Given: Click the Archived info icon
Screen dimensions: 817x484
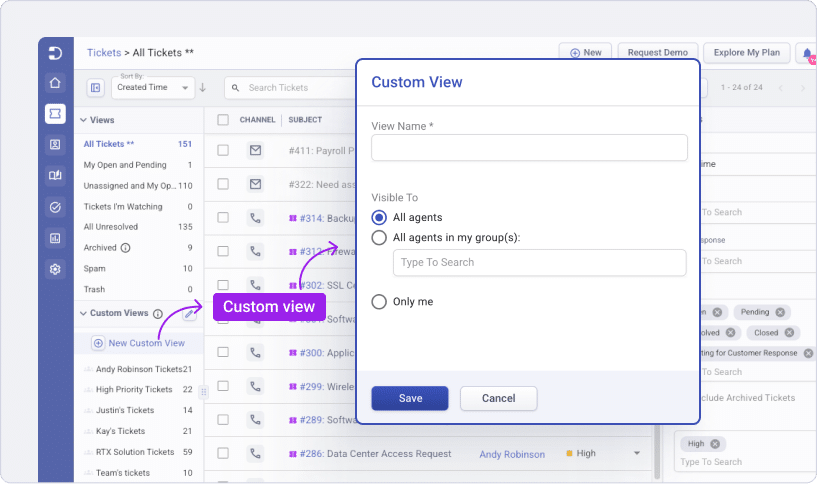Looking at the screenshot, I should 126,248.
